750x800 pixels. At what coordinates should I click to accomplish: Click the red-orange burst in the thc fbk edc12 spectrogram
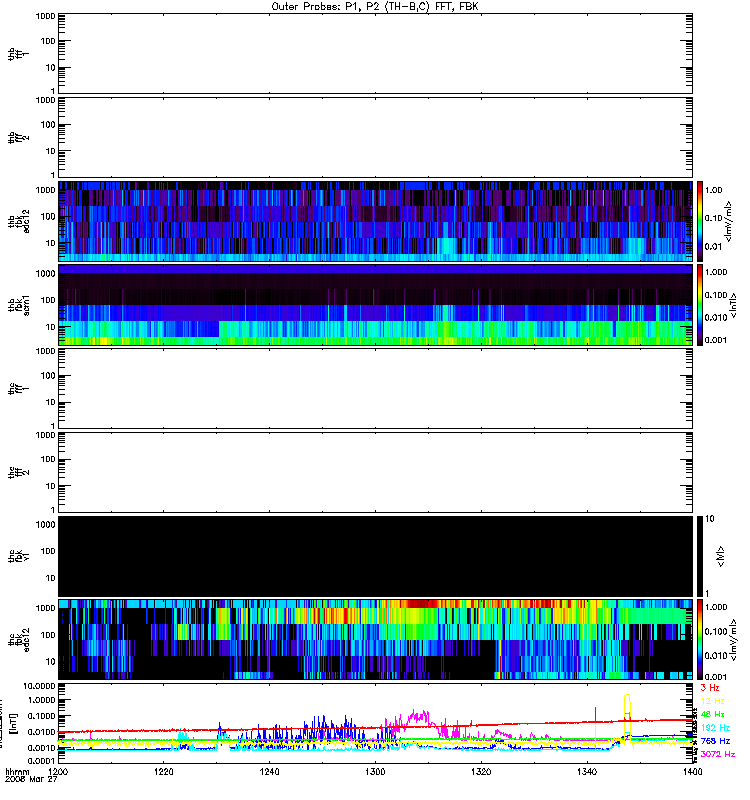(423, 604)
